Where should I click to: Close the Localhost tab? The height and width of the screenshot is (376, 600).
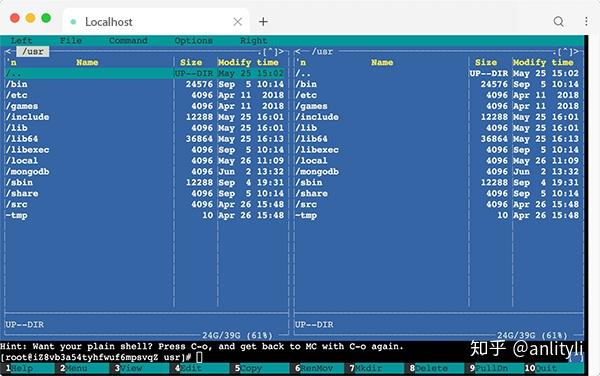point(238,22)
